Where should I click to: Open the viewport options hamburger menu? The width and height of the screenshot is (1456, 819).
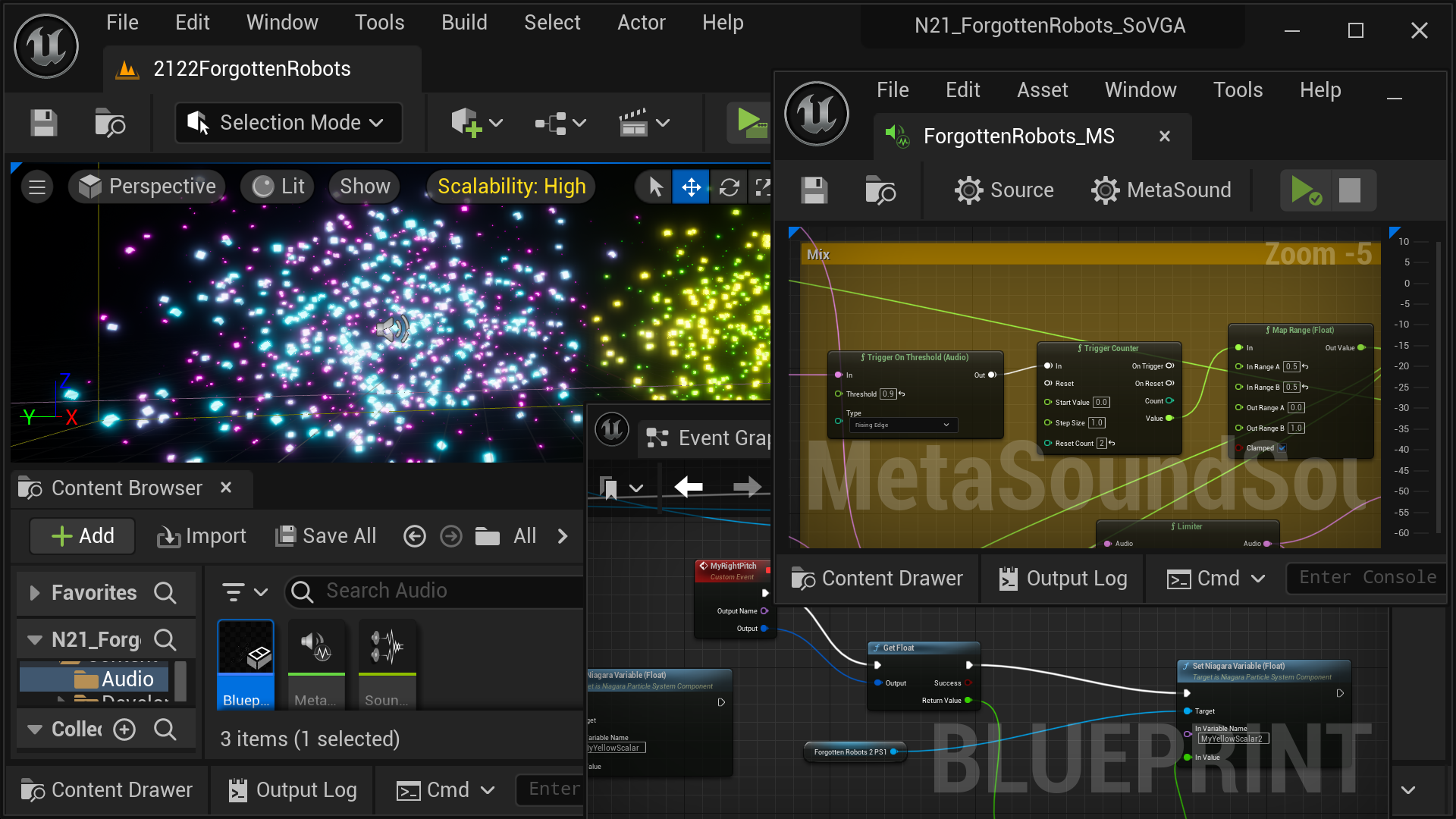(37, 187)
